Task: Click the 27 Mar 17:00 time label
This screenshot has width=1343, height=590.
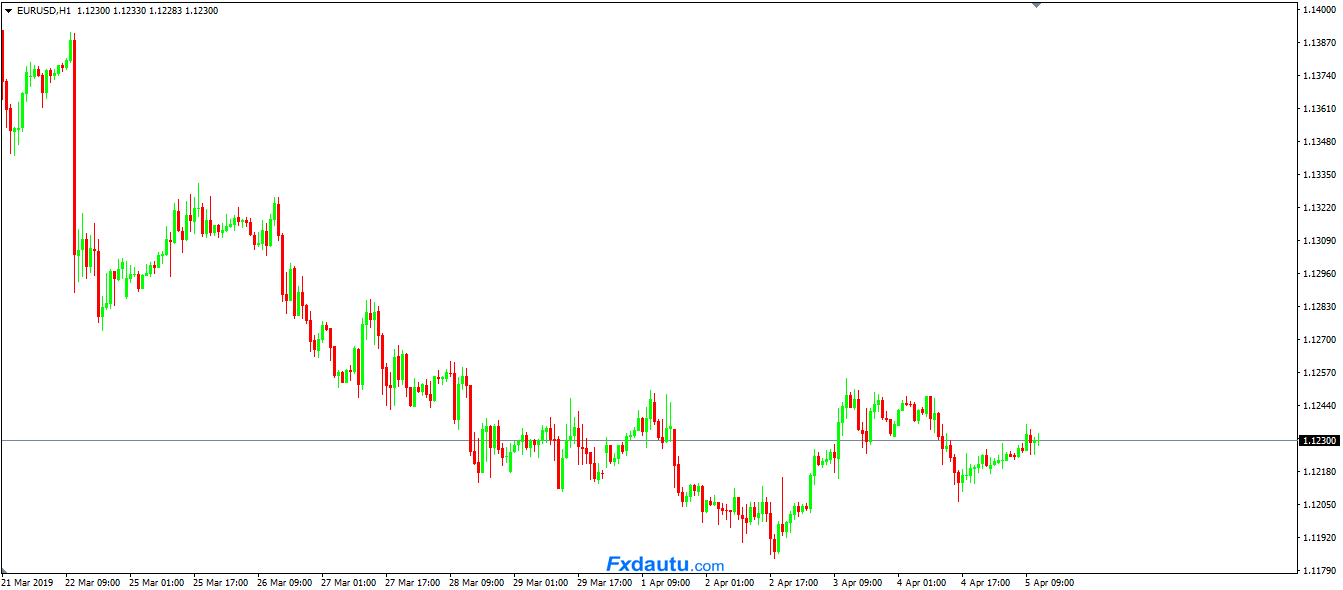Action: (413, 582)
